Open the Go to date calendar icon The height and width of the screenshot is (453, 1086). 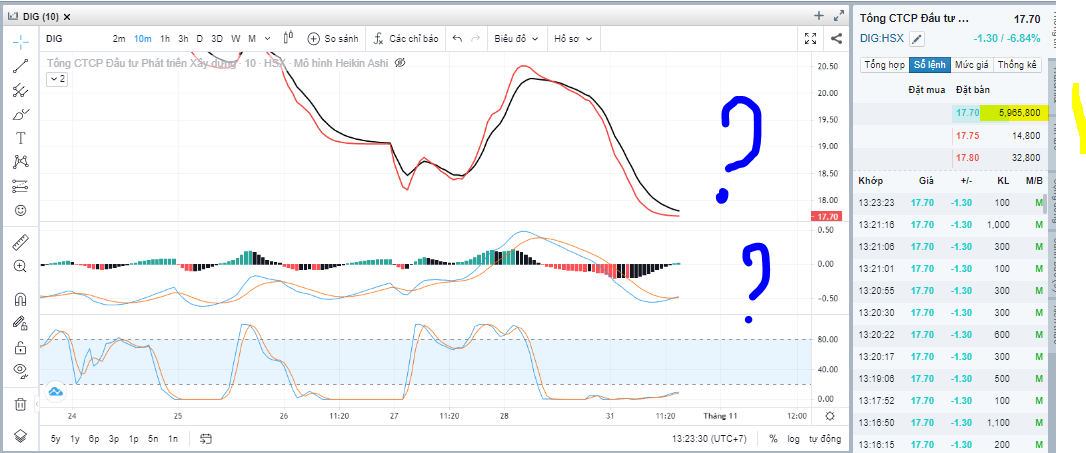pos(206,439)
